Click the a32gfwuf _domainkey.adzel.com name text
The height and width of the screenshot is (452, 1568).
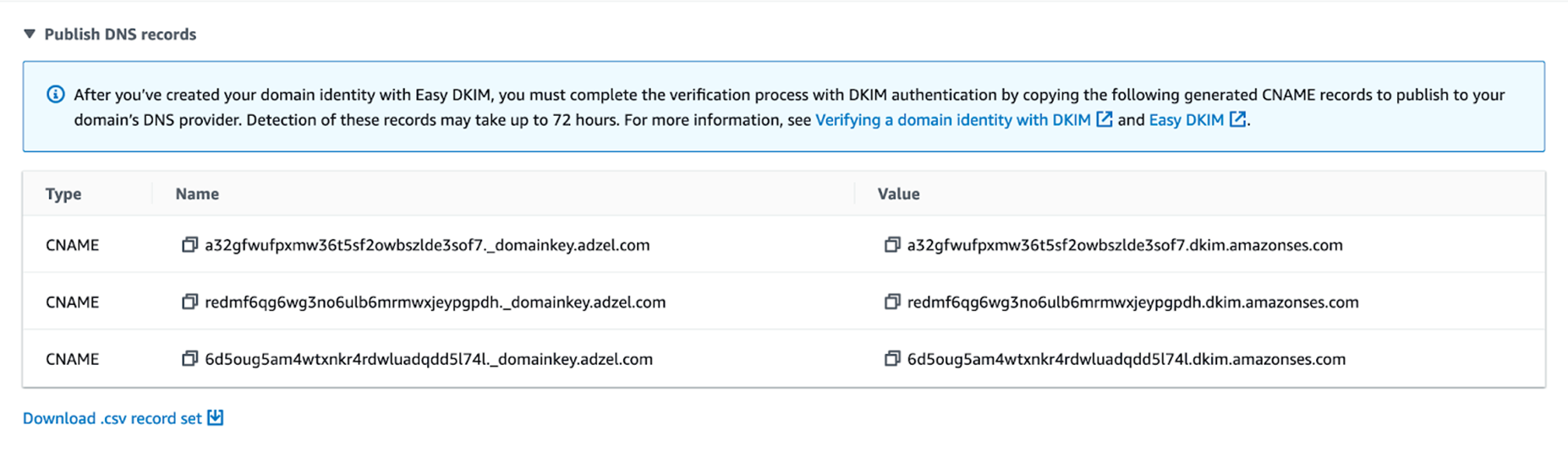[x=427, y=245]
